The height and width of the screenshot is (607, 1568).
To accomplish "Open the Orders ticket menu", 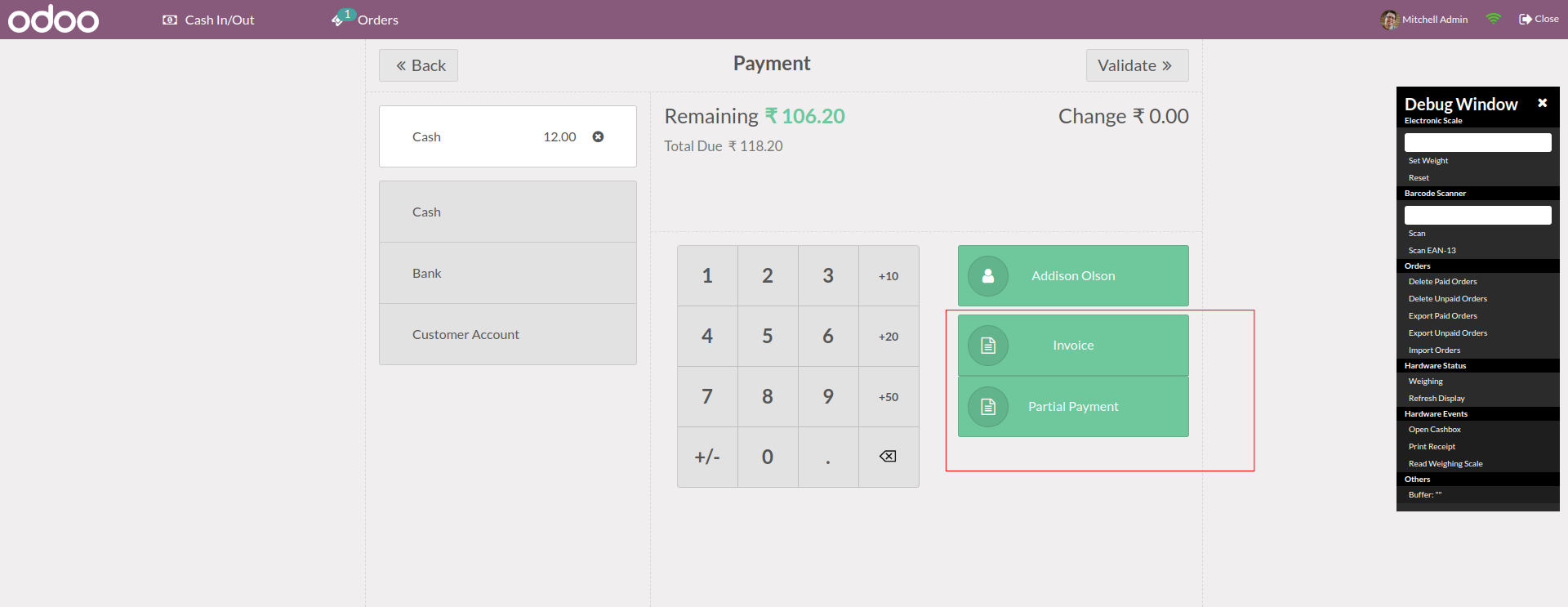I will tap(366, 20).
